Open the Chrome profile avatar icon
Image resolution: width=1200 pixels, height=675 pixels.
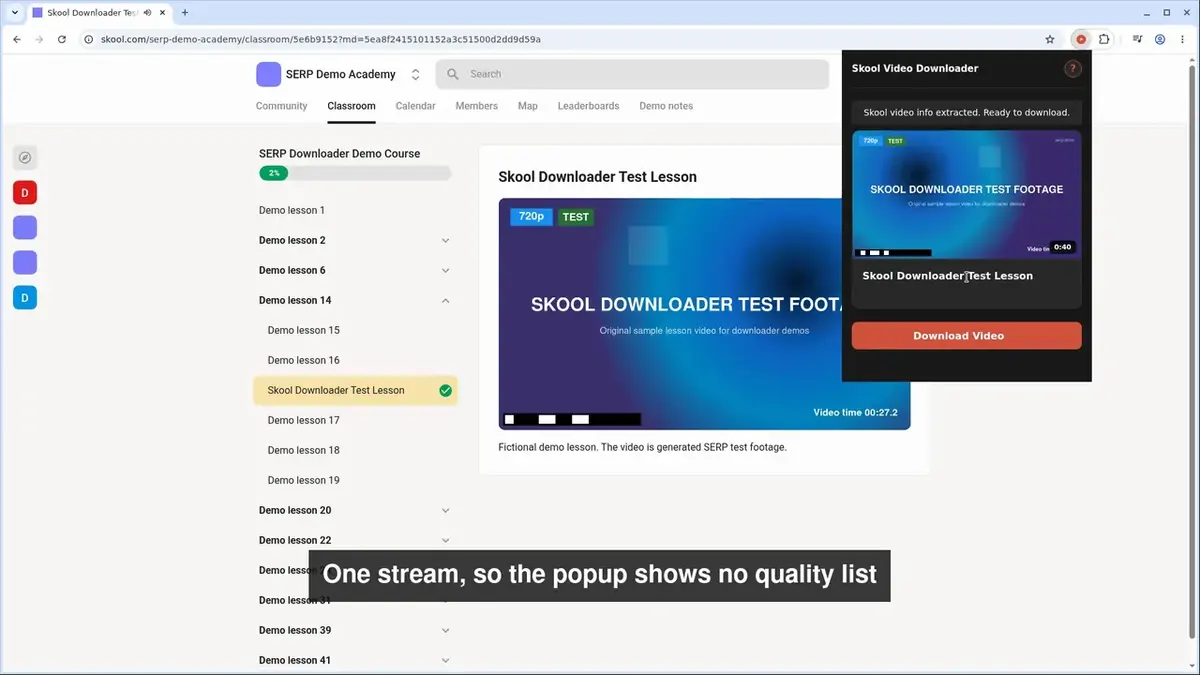(1160, 39)
